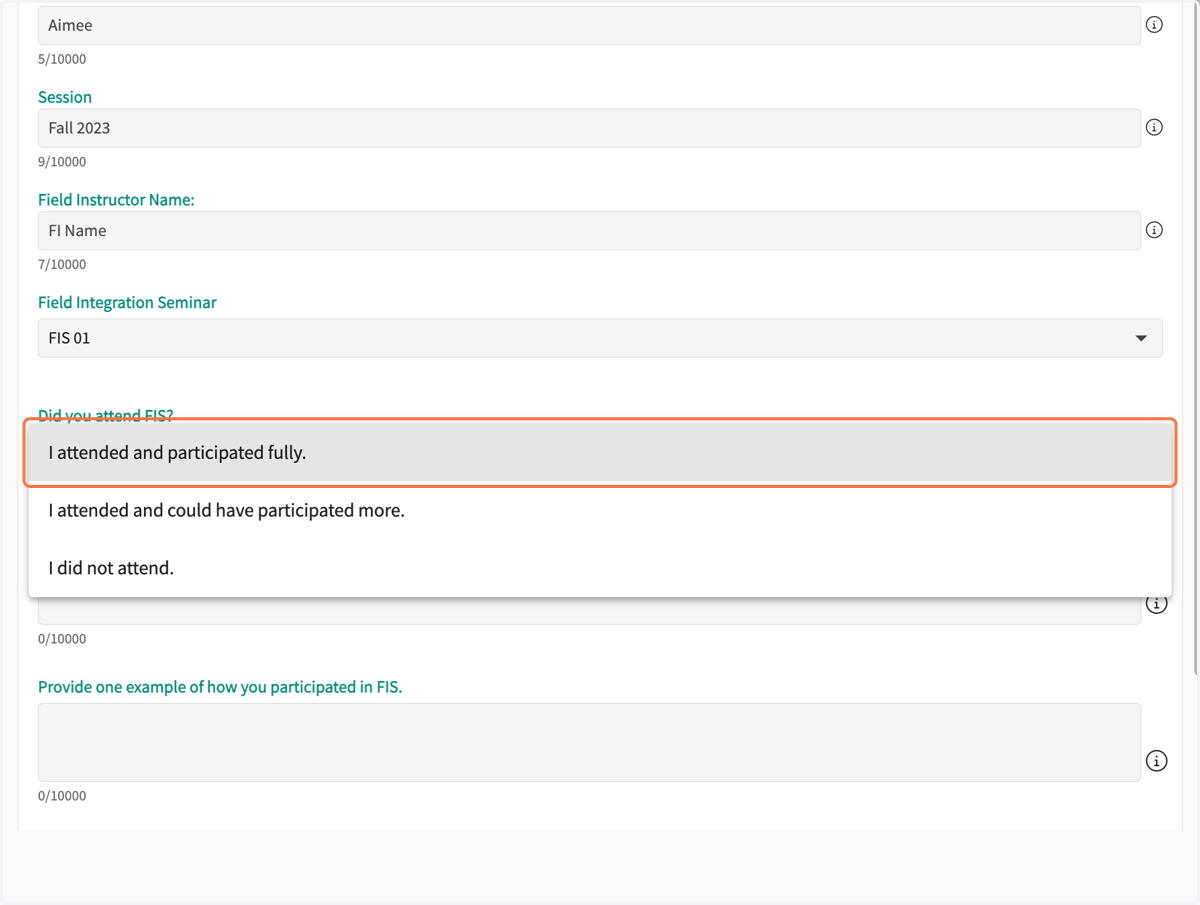The height and width of the screenshot is (905, 1200).
Task: Expand the FIS 01 dropdown arrow
Action: click(x=1141, y=338)
